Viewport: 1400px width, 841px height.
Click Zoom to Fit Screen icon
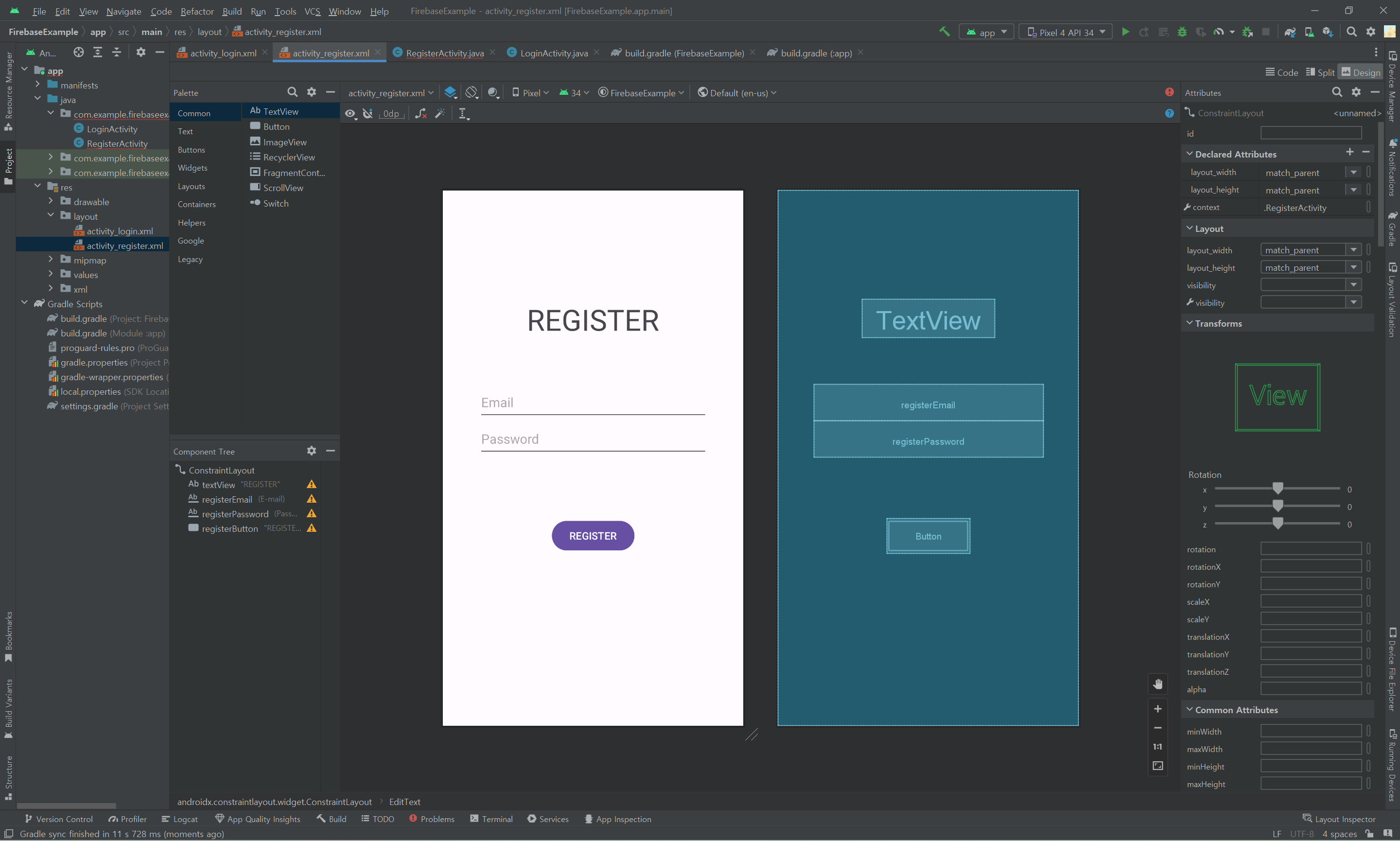click(x=1157, y=766)
